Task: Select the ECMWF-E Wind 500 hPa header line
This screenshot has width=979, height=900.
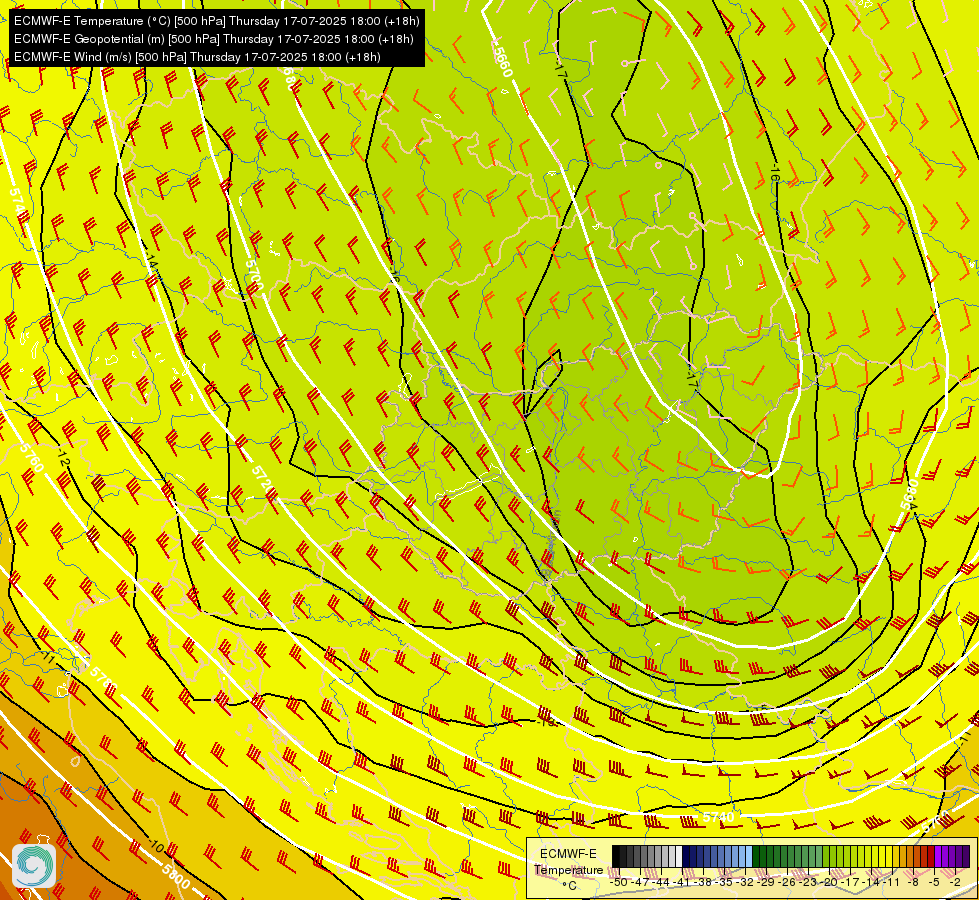Action: 197,57
